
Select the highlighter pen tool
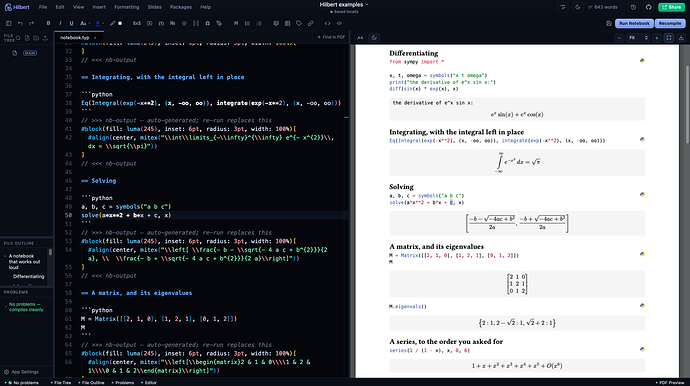click(x=112, y=23)
